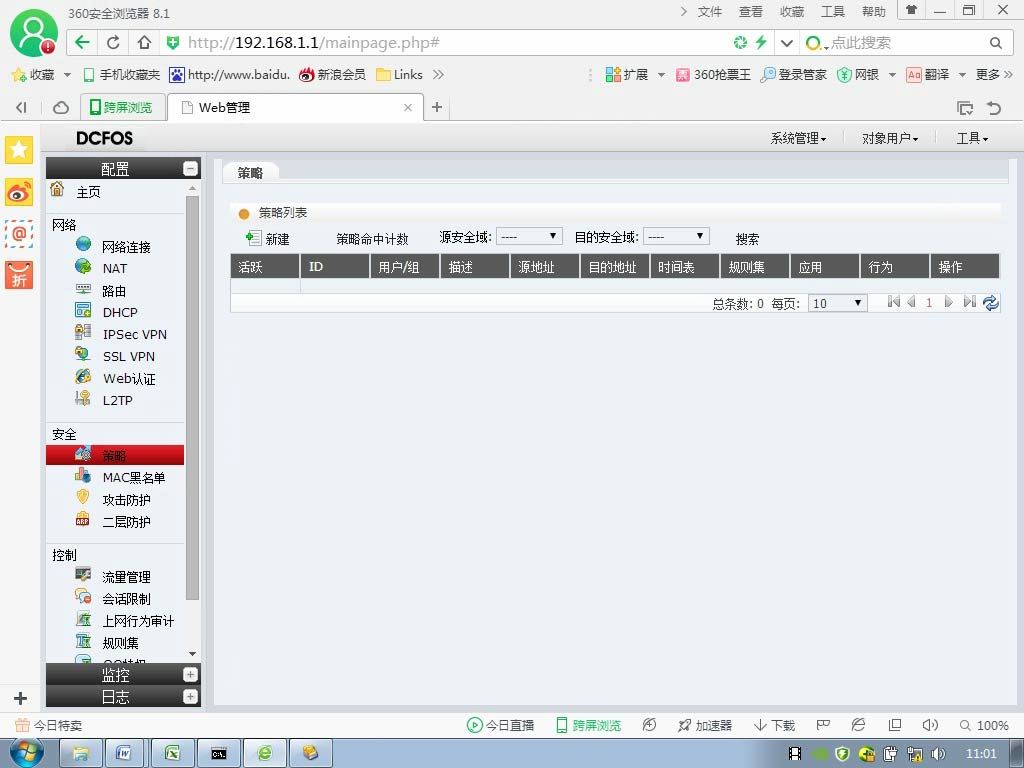Screen dimensions: 1024x768
Task: Open favorites star in side panel
Action: click(19, 150)
